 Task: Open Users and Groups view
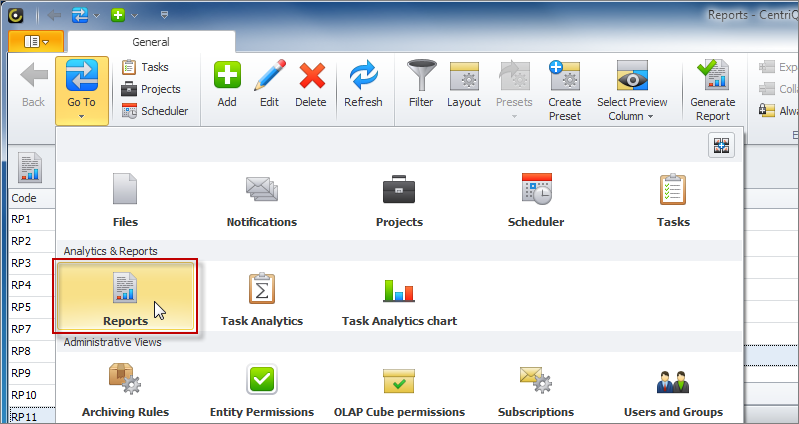pos(673,391)
